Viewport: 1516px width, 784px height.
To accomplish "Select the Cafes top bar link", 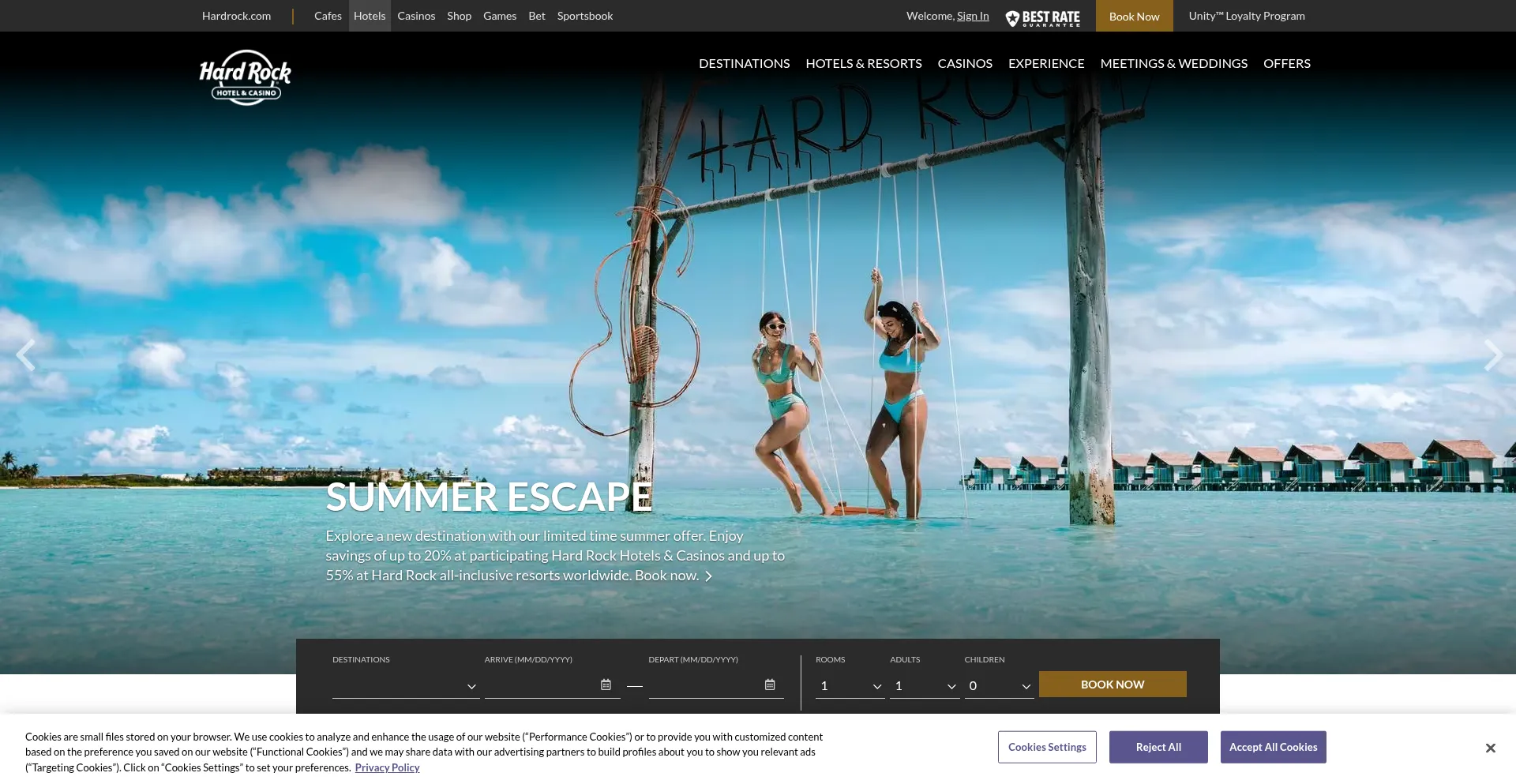I will click(328, 16).
